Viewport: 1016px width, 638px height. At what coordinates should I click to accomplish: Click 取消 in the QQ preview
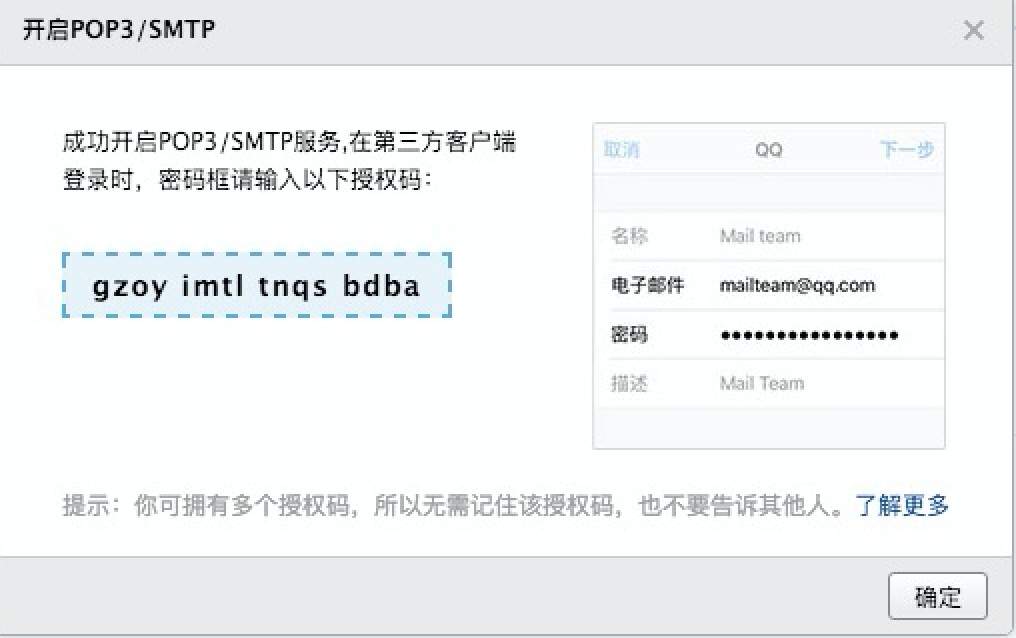621,150
